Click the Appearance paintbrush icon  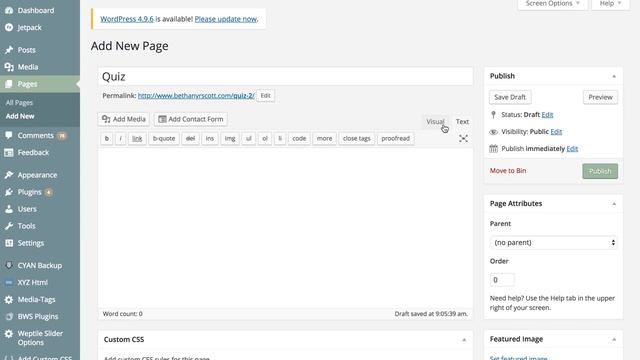(x=9, y=175)
